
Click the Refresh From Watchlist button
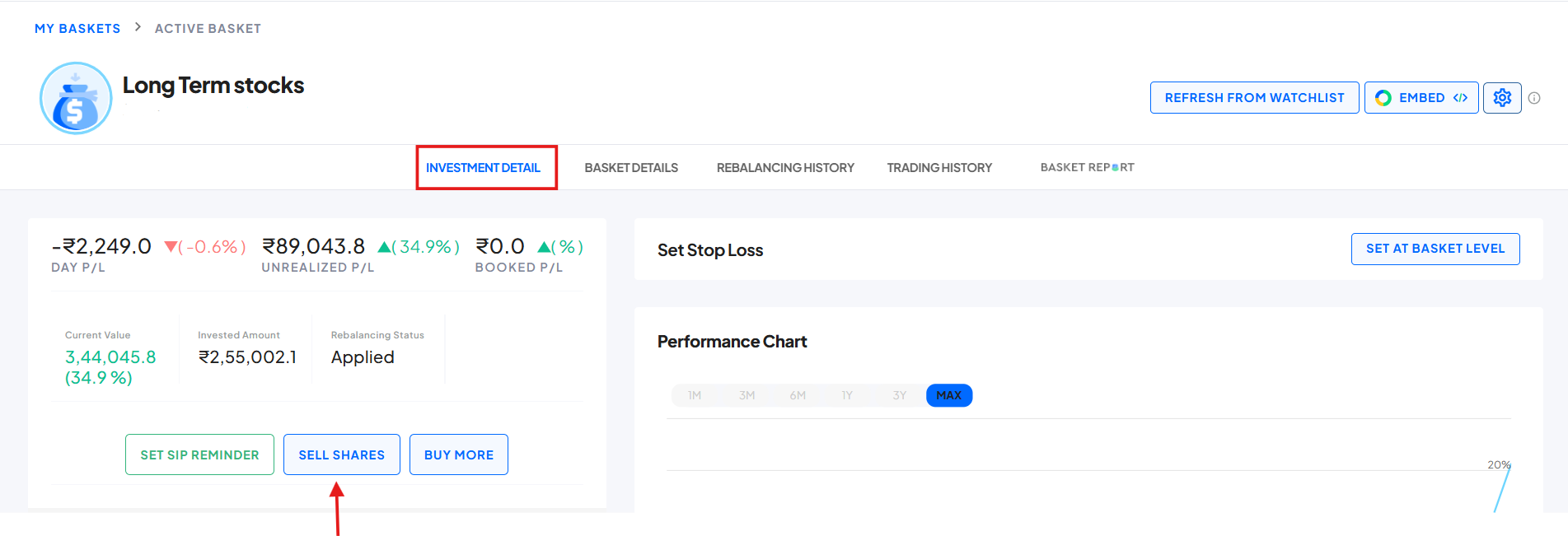(1254, 98)
